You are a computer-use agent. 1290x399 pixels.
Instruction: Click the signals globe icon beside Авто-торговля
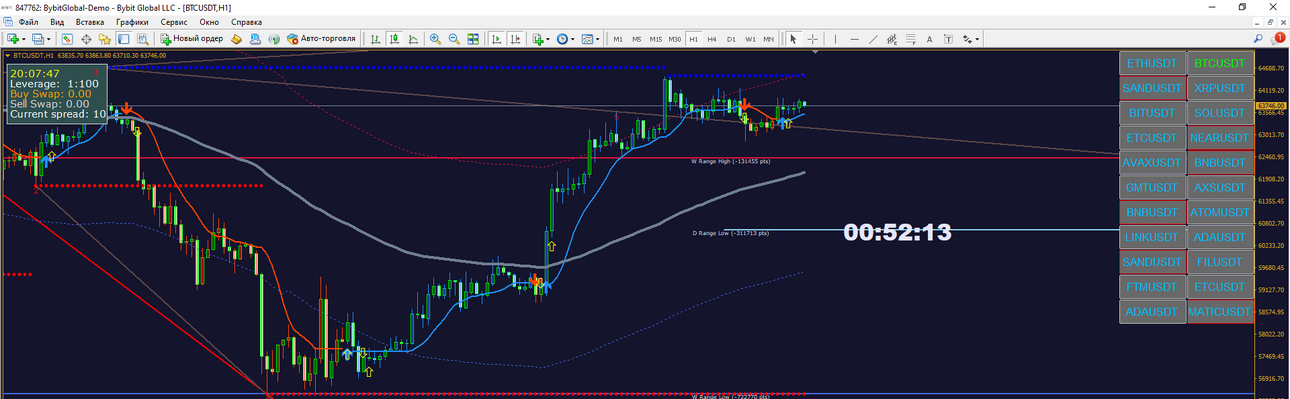click(x=273, y=39)
